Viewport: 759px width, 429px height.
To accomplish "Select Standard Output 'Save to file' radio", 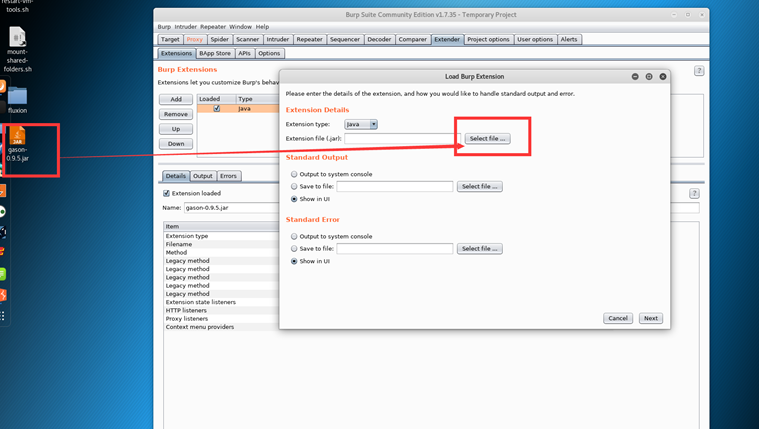I will (294, 186).
